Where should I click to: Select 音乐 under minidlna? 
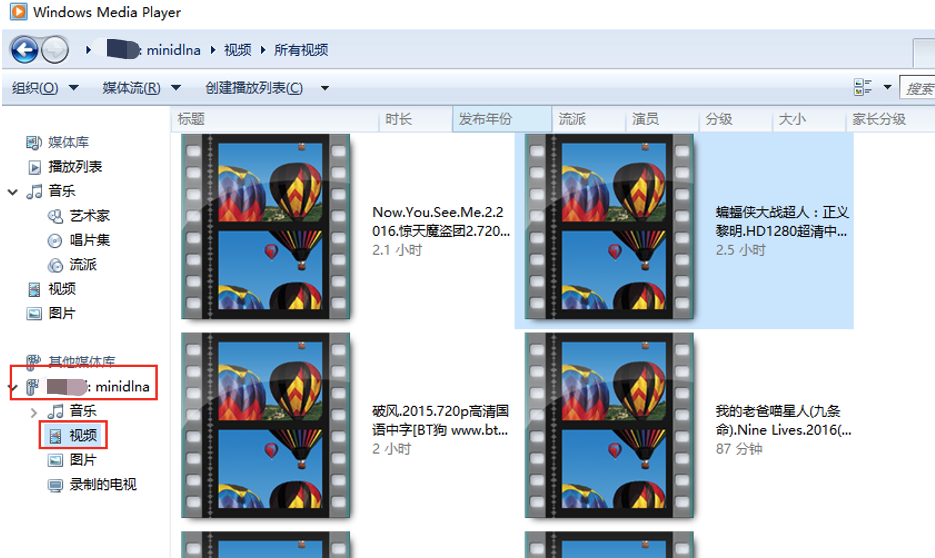pyautogui.click(x=83, y=411)
